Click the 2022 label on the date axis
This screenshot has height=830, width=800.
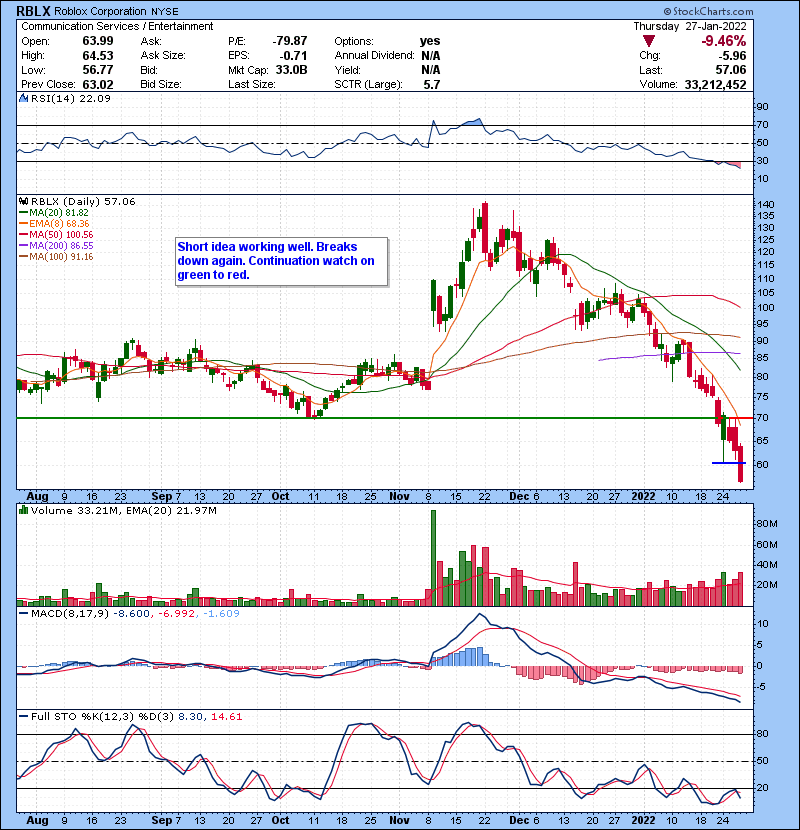(643, 496)
